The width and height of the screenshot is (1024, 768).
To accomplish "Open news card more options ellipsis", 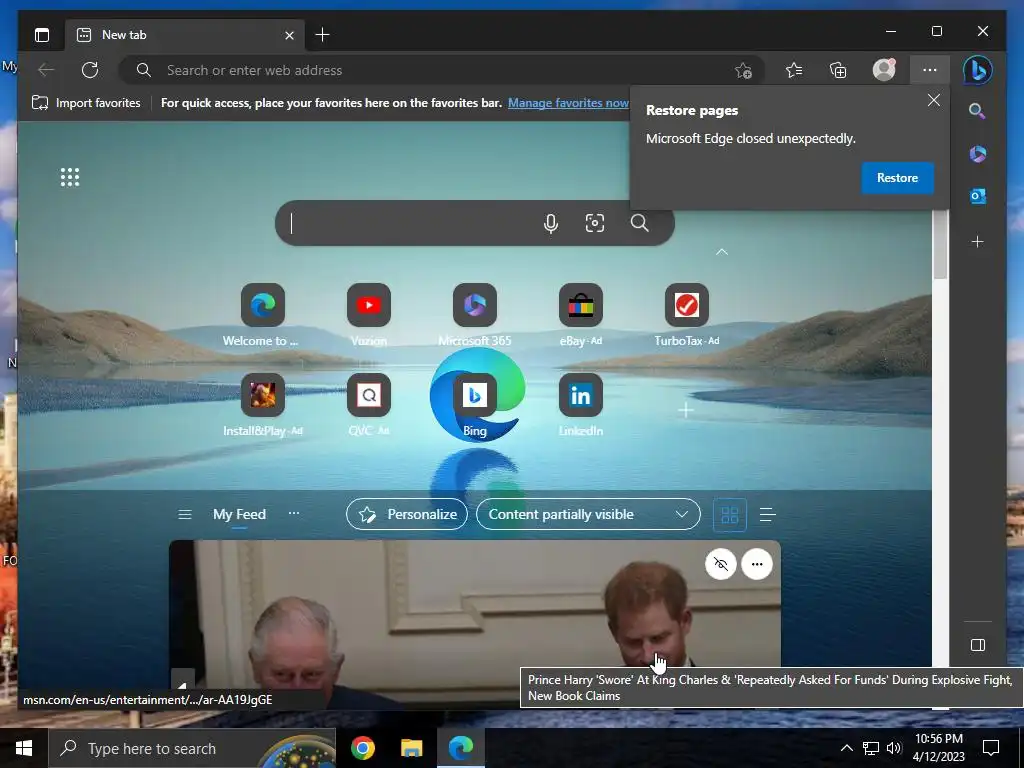I will tap(757, 564).
